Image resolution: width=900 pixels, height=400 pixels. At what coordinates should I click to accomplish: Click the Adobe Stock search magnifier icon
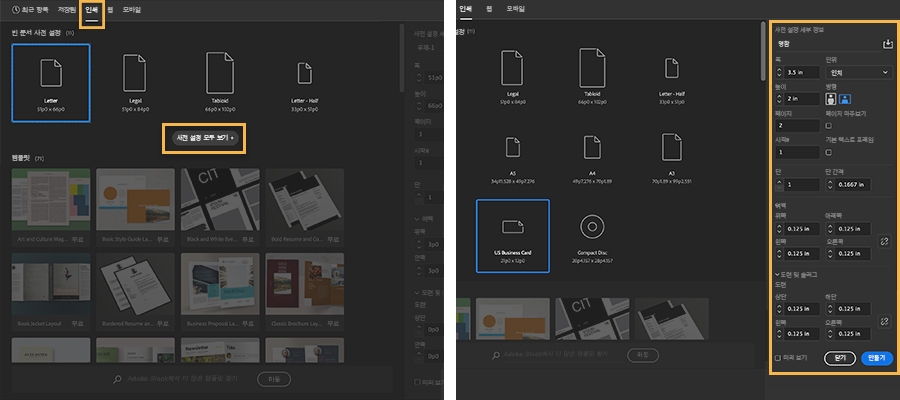pos(118,379)
